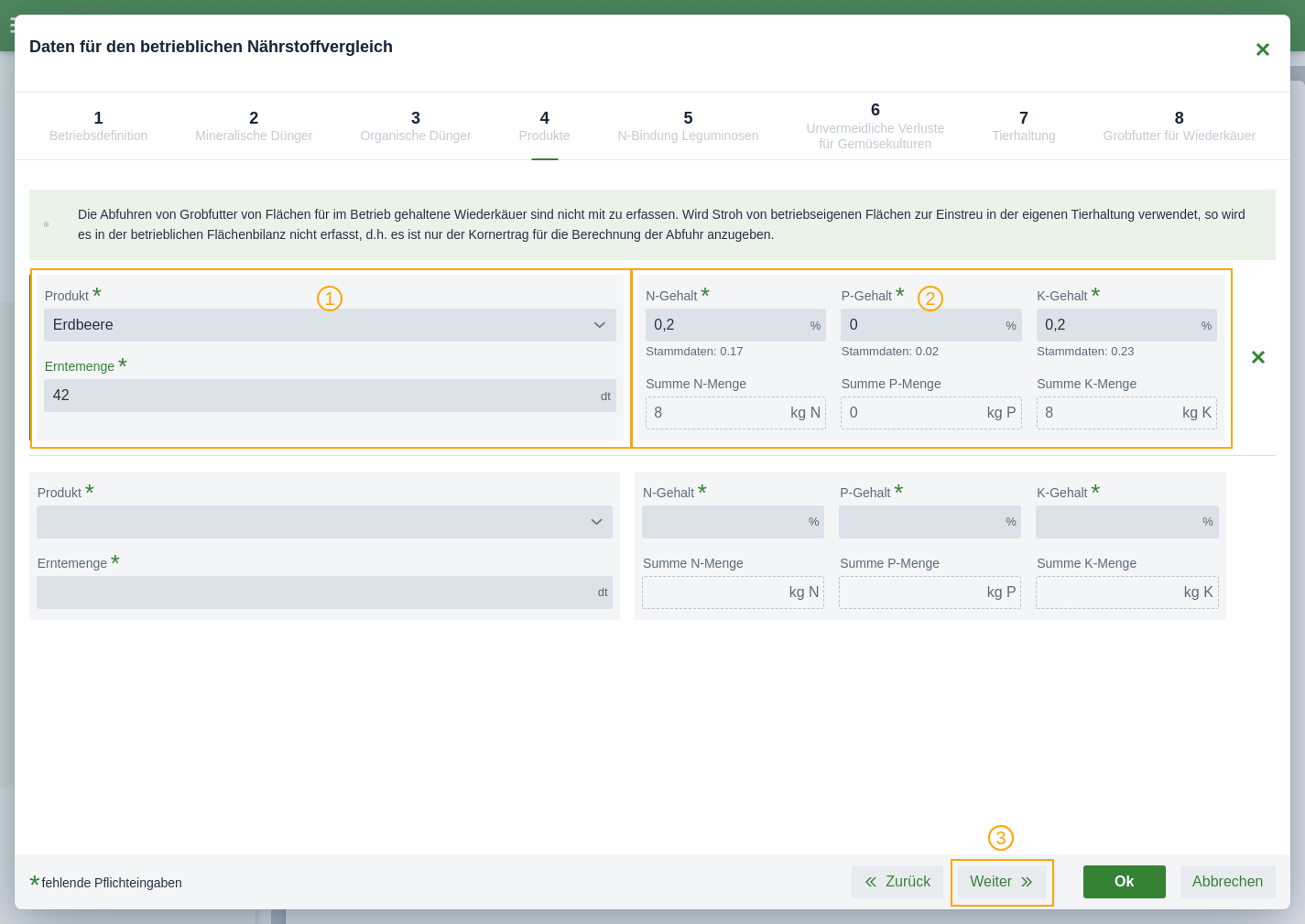Click the Zurück button
Image resolution: width=1305 pixels, height=924 pixels.
pos(897,882)
